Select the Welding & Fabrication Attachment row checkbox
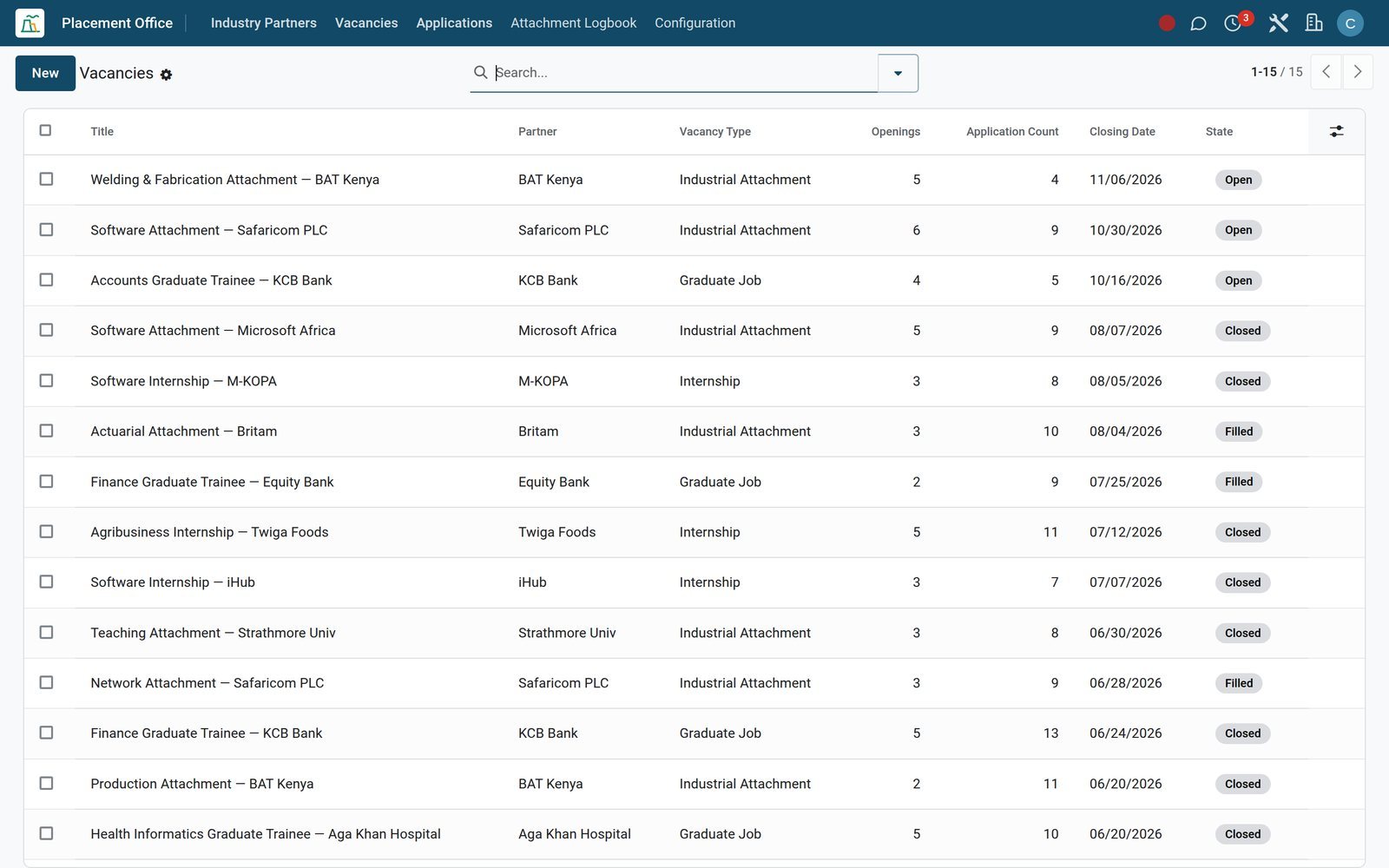Image resolution: width=1389 pixels, height=868 pixels. coord(46,179)
